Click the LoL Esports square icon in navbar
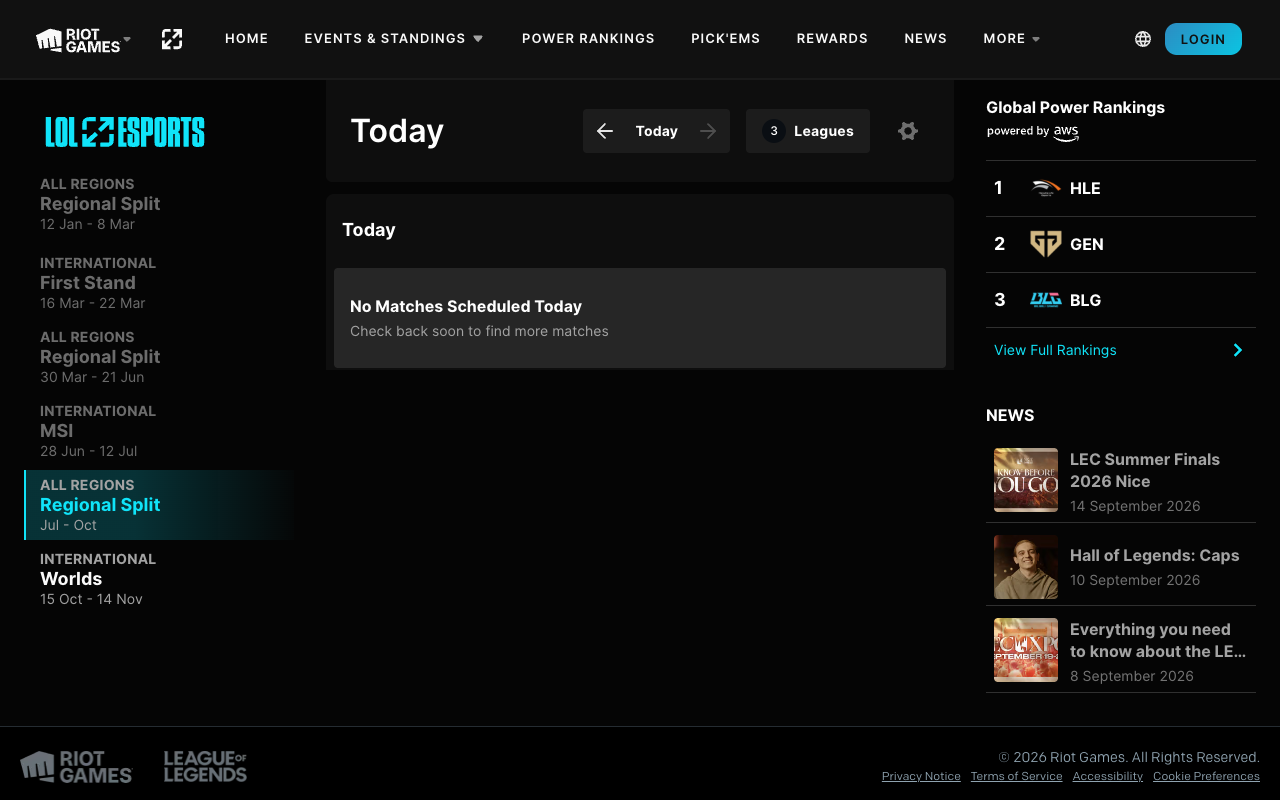1280x800 pixels. point(172,39)
